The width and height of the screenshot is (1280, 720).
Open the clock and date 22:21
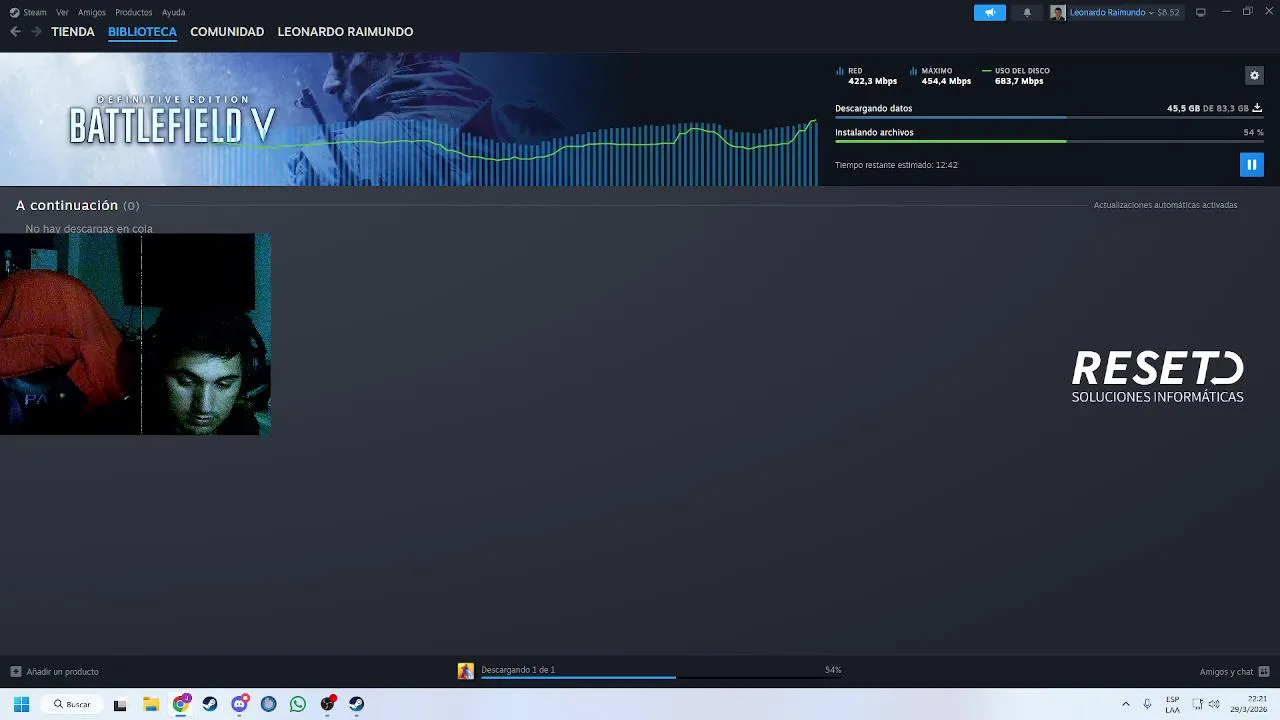[x=1250, y=704]
